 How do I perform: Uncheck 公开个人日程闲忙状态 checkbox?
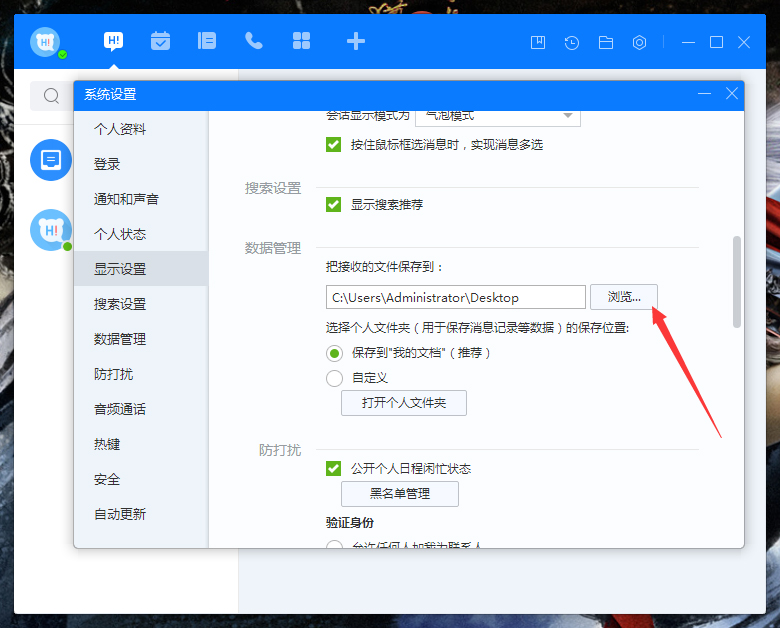pyautogui.click(x=334, y=468)
